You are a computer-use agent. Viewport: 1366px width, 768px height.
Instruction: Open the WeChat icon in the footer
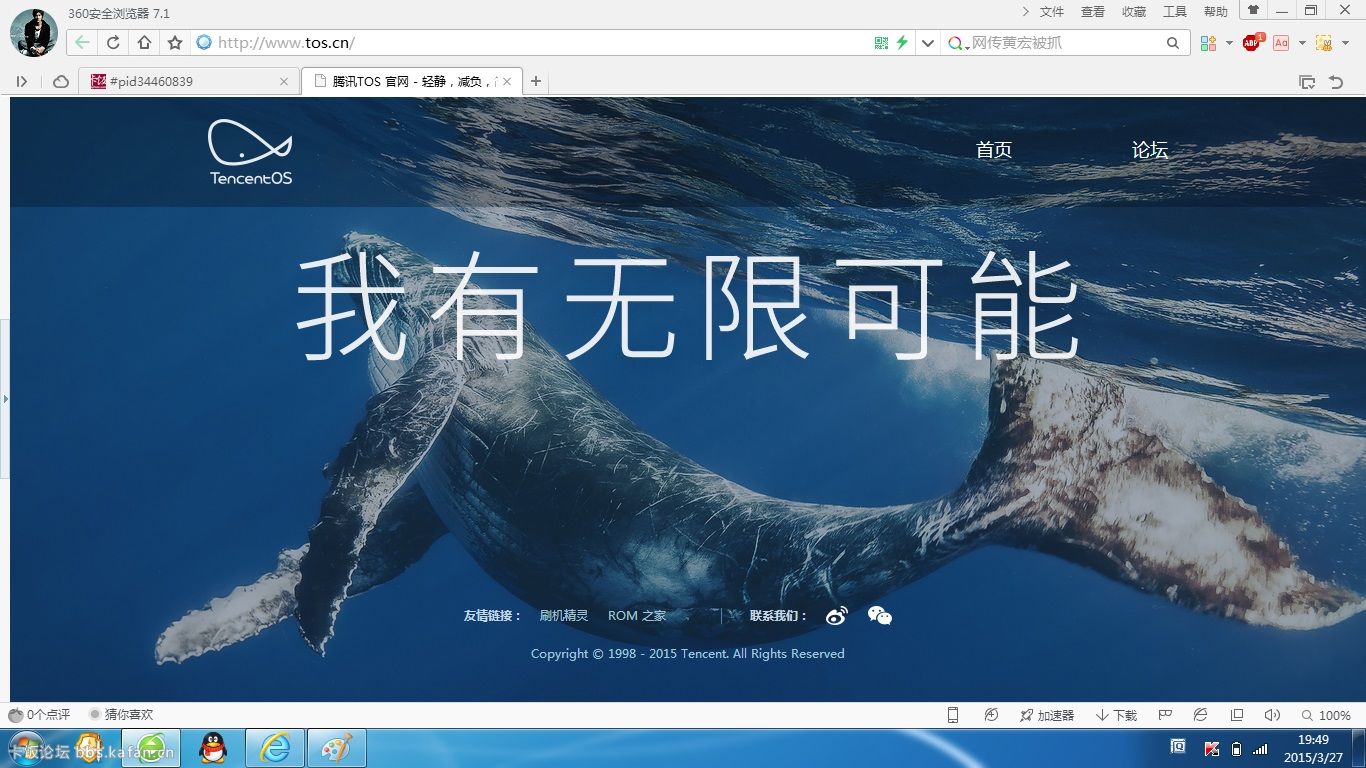pos(879,616)
